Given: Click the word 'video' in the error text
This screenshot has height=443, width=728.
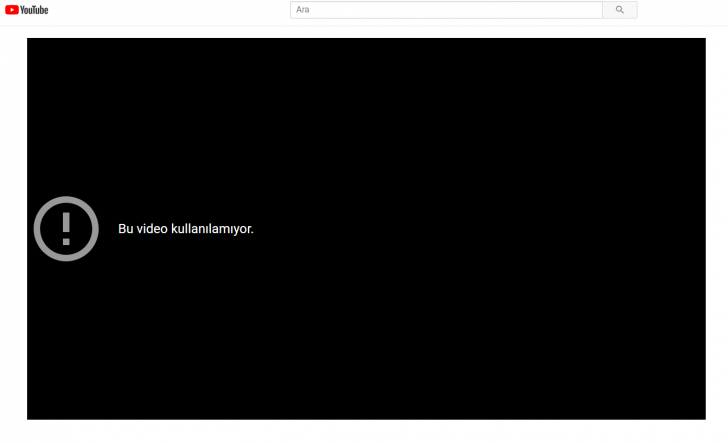Looking at the screenshot, I should click(153, 229).
